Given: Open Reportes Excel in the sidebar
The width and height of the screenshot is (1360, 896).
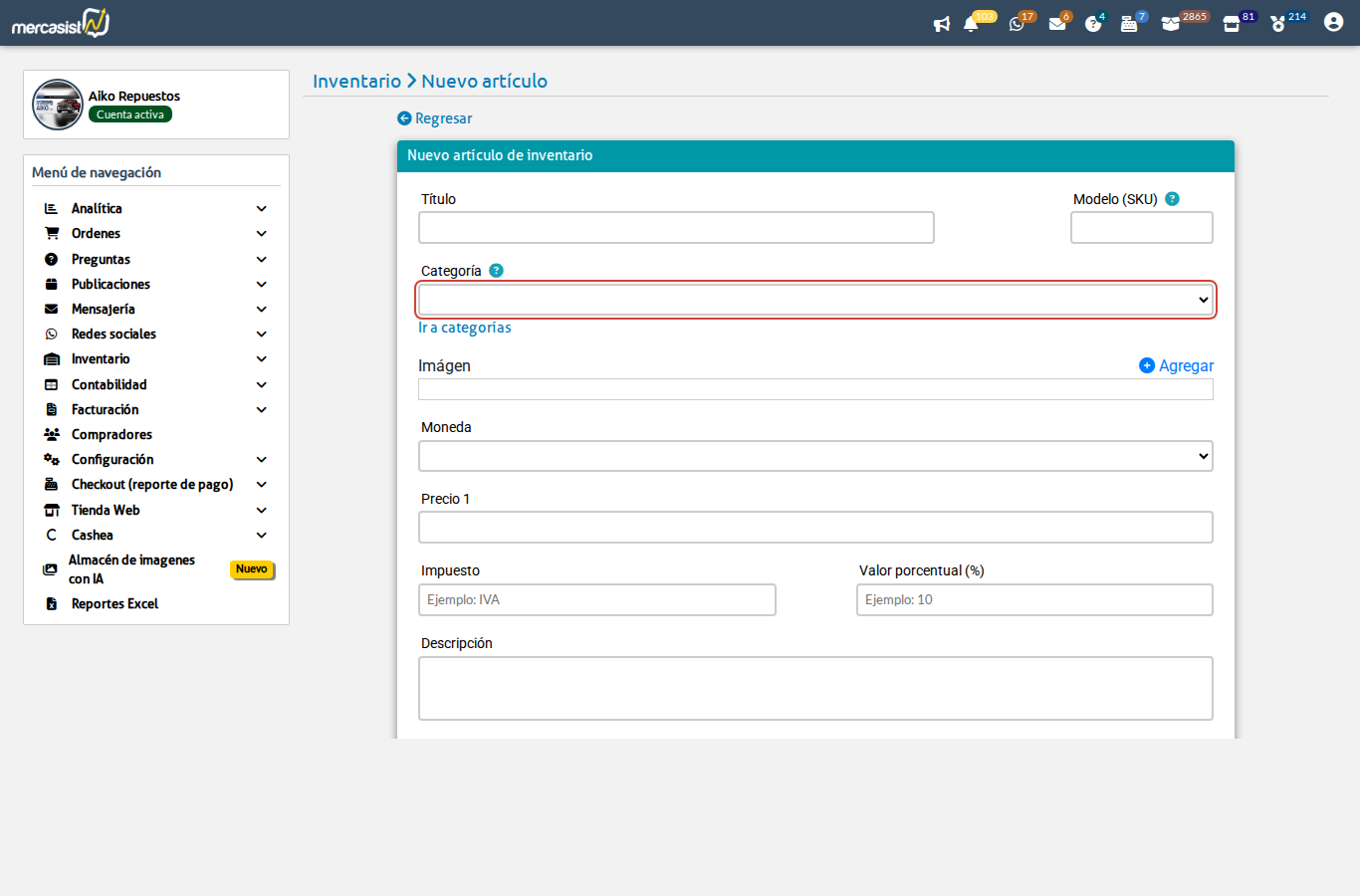Looking at the screenshot, I should pos(114,603).
